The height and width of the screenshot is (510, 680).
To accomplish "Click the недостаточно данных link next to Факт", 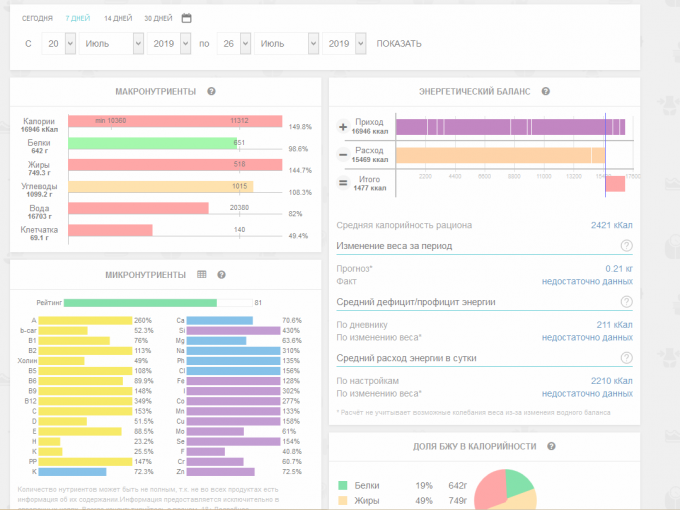I will tap(587, 281).
